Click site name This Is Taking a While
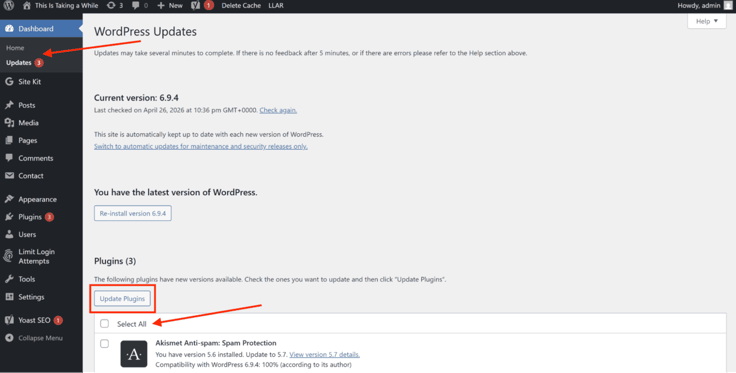The width and height of the screenshot is (736, 373). (67, 6)
